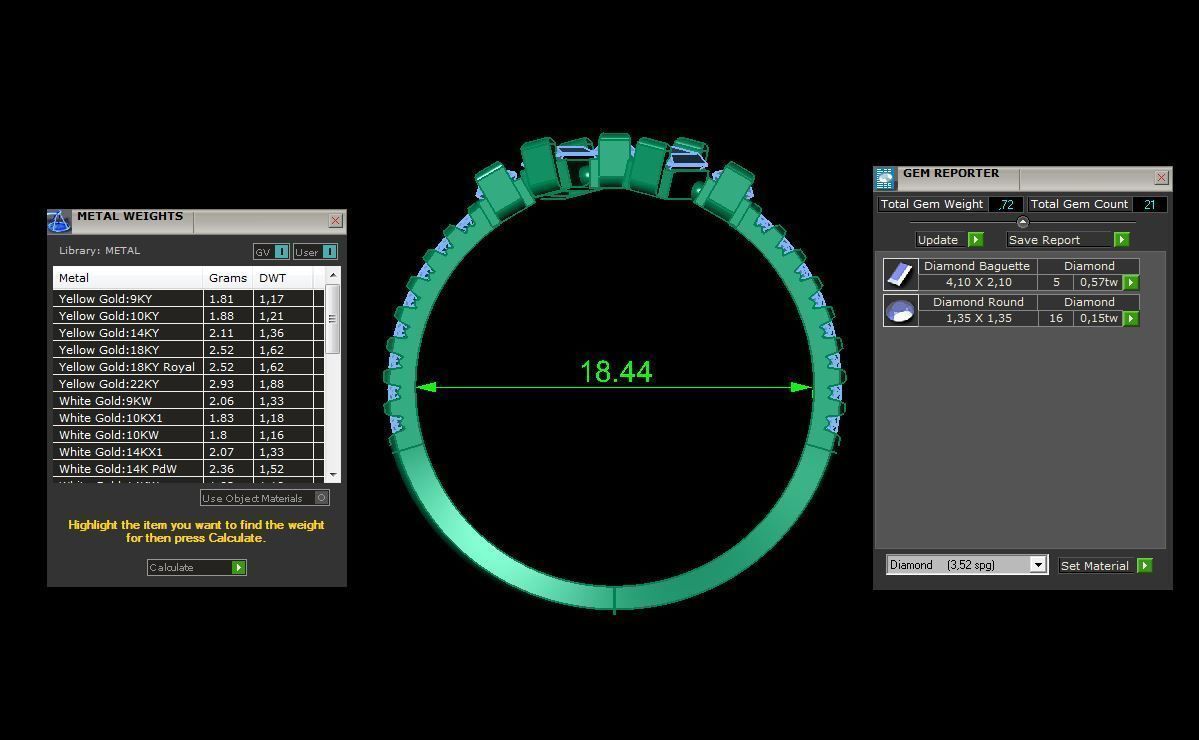The height and width of the screenshot is (740, 1199).
Task: Click the Diamond Round gem thumbnail
Action: click(x=900, y=310)
